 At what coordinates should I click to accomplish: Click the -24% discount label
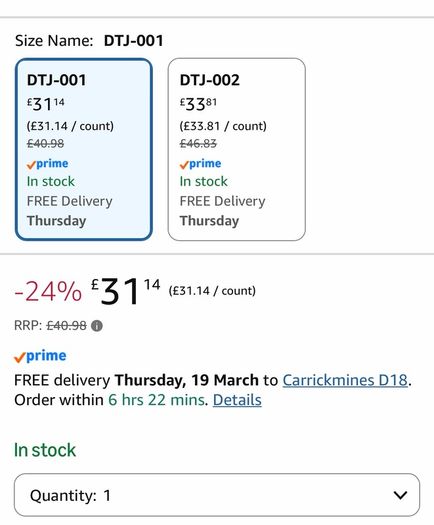click(48, 291)
